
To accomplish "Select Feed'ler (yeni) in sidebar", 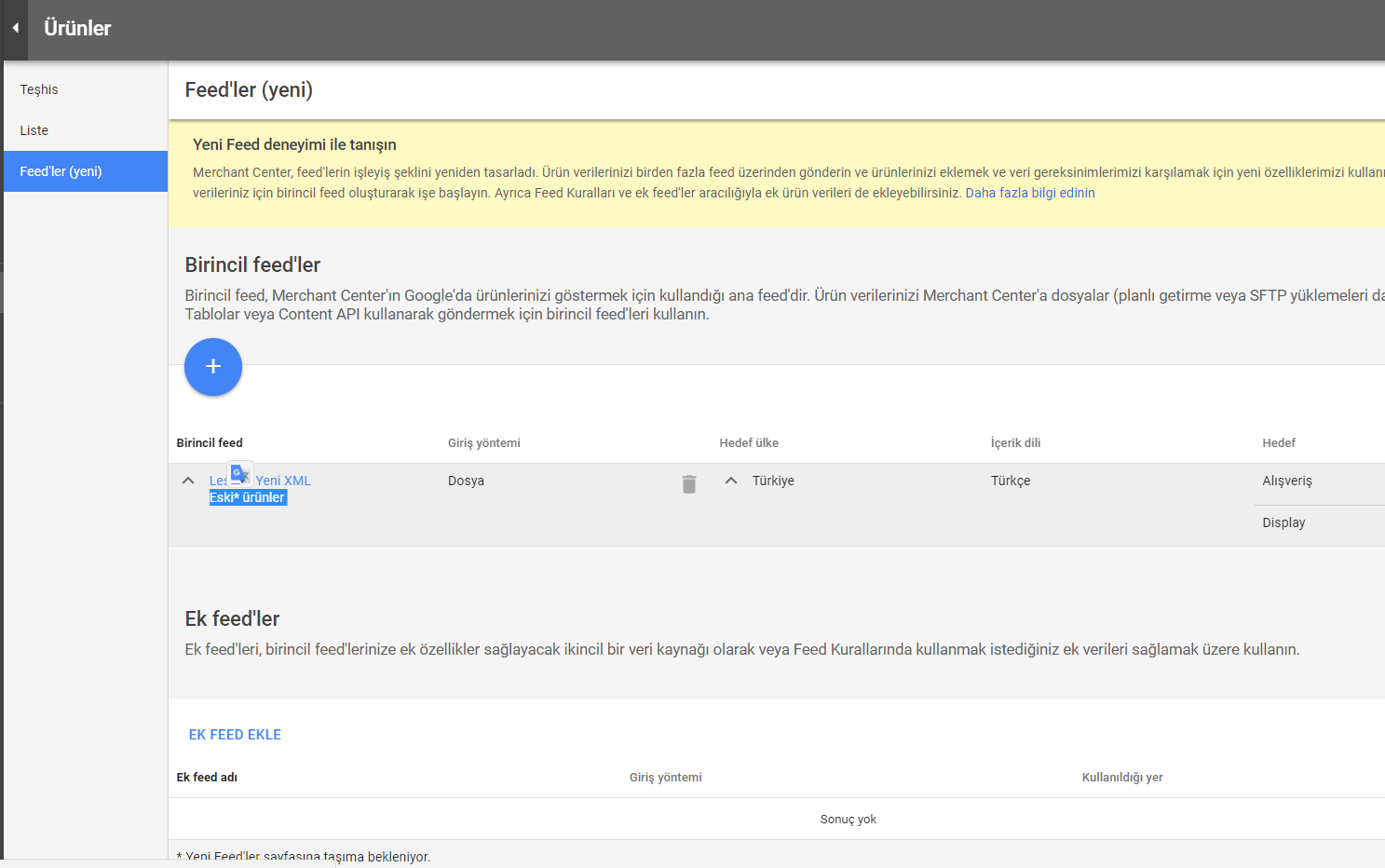I will (x=61, y=171).
